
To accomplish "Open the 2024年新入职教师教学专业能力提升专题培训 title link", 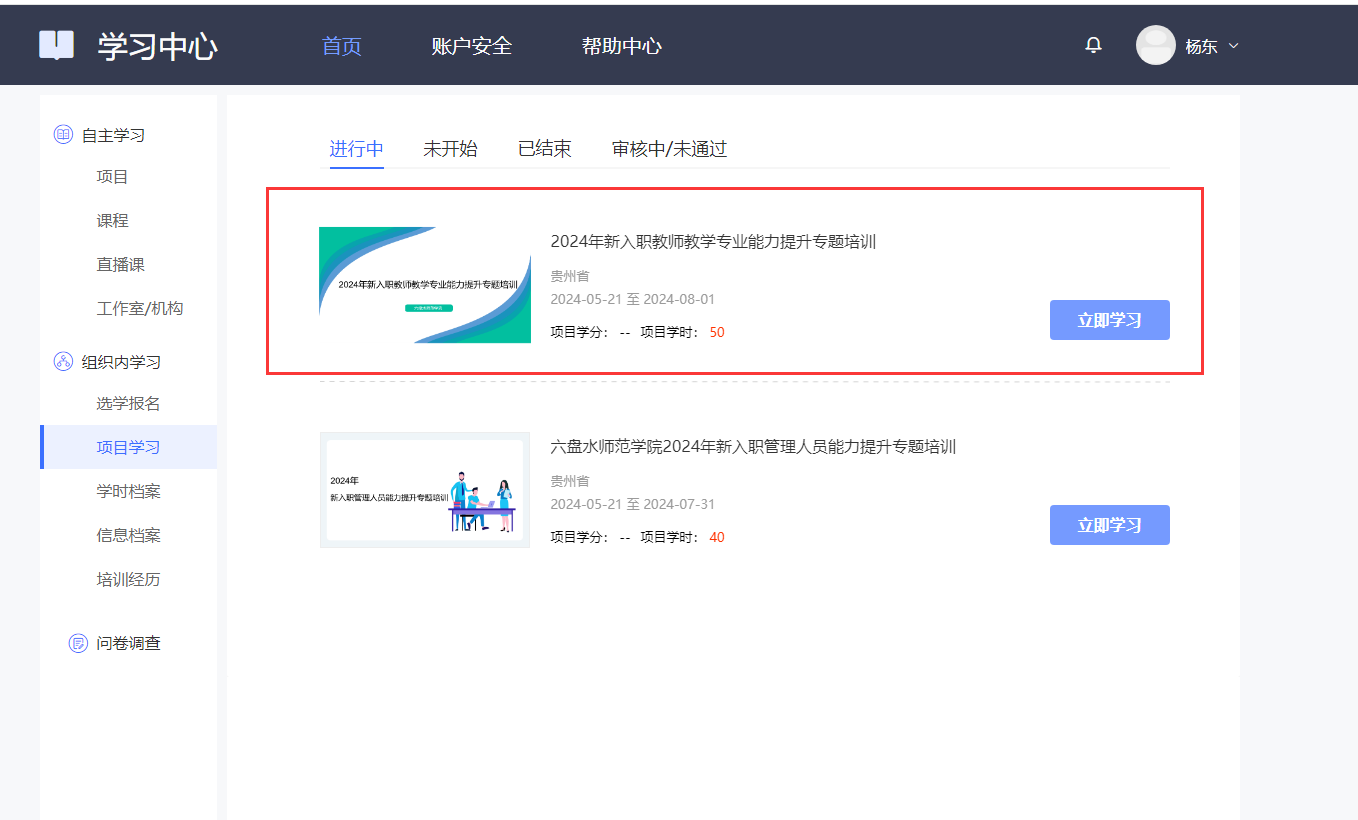I will point(713,241).
